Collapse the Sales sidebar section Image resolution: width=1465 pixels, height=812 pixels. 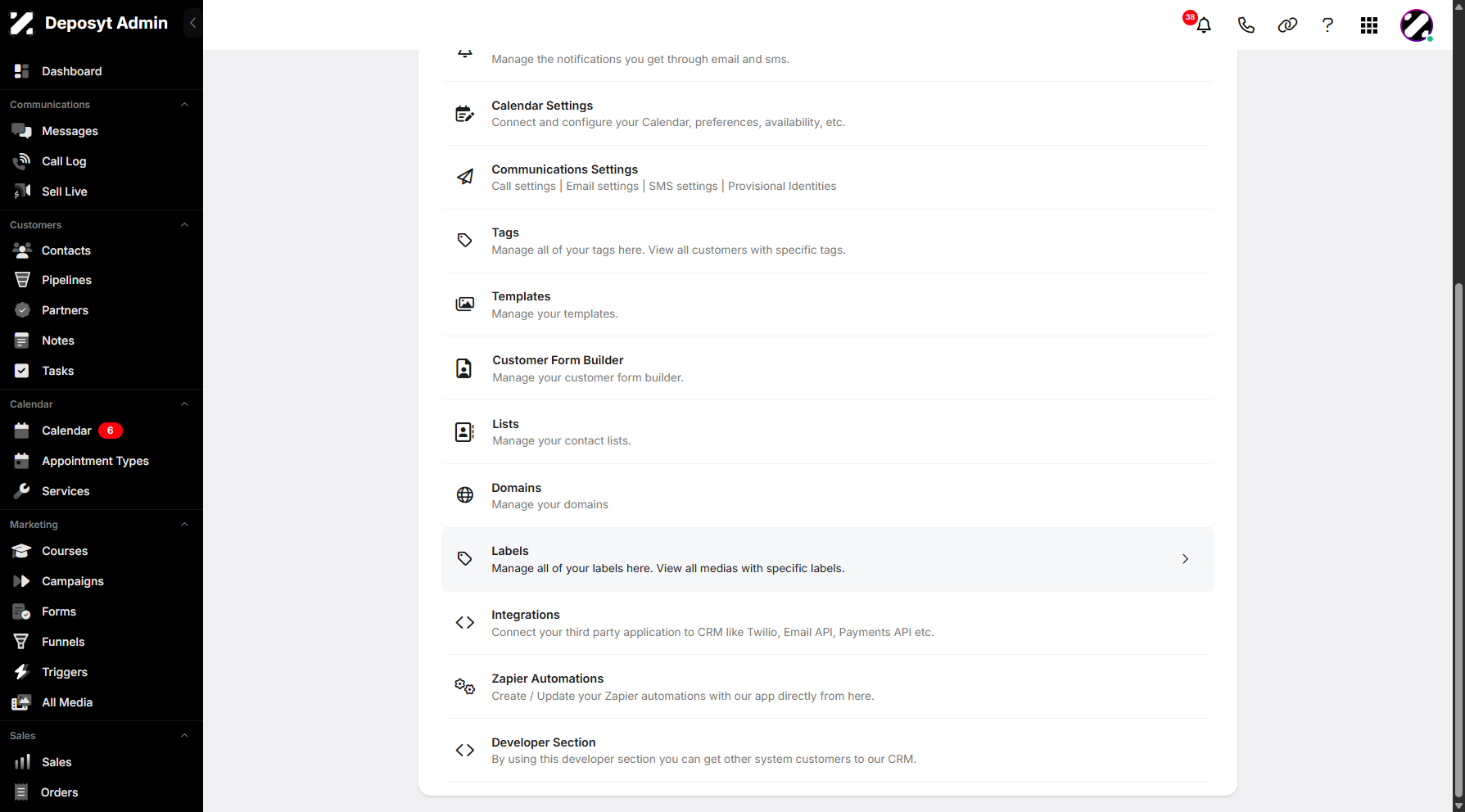pos(184,736)
